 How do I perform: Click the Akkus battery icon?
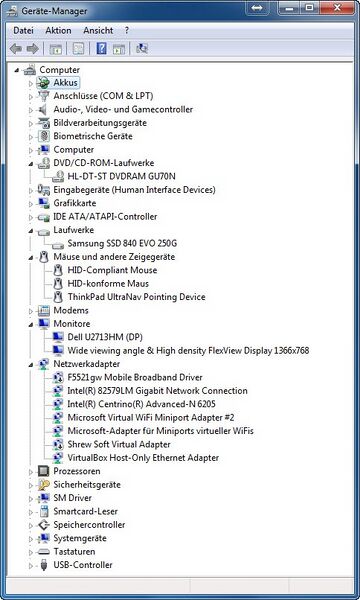(44, 82)
